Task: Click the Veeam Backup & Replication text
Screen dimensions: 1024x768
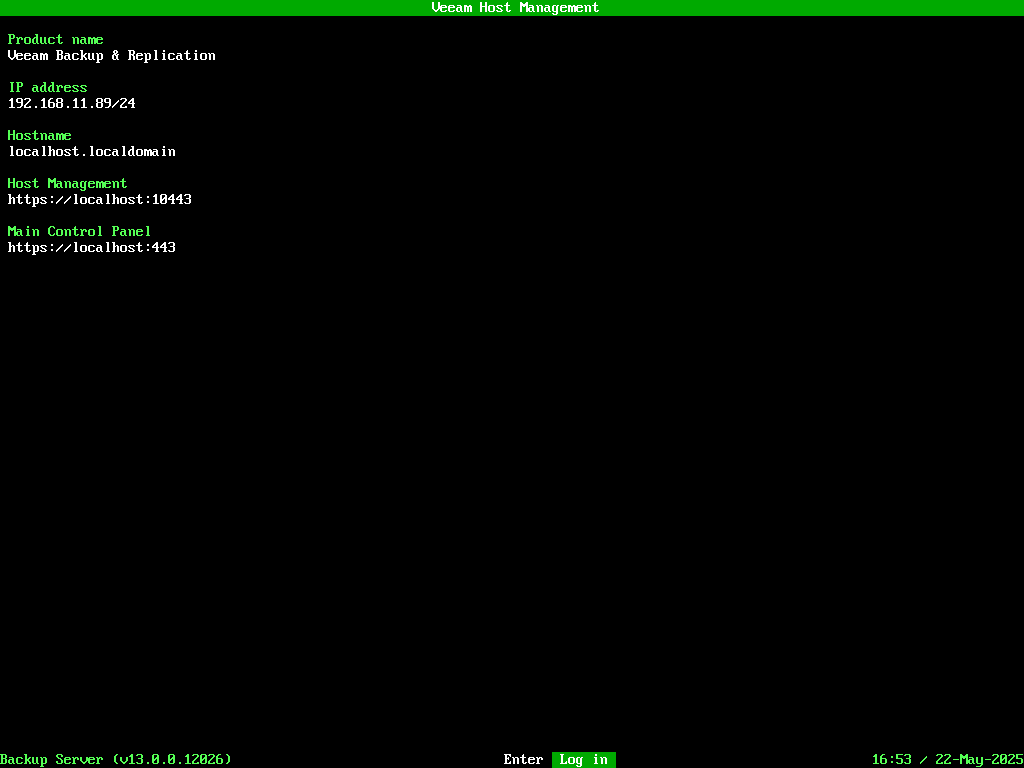Action: point(112,56)
